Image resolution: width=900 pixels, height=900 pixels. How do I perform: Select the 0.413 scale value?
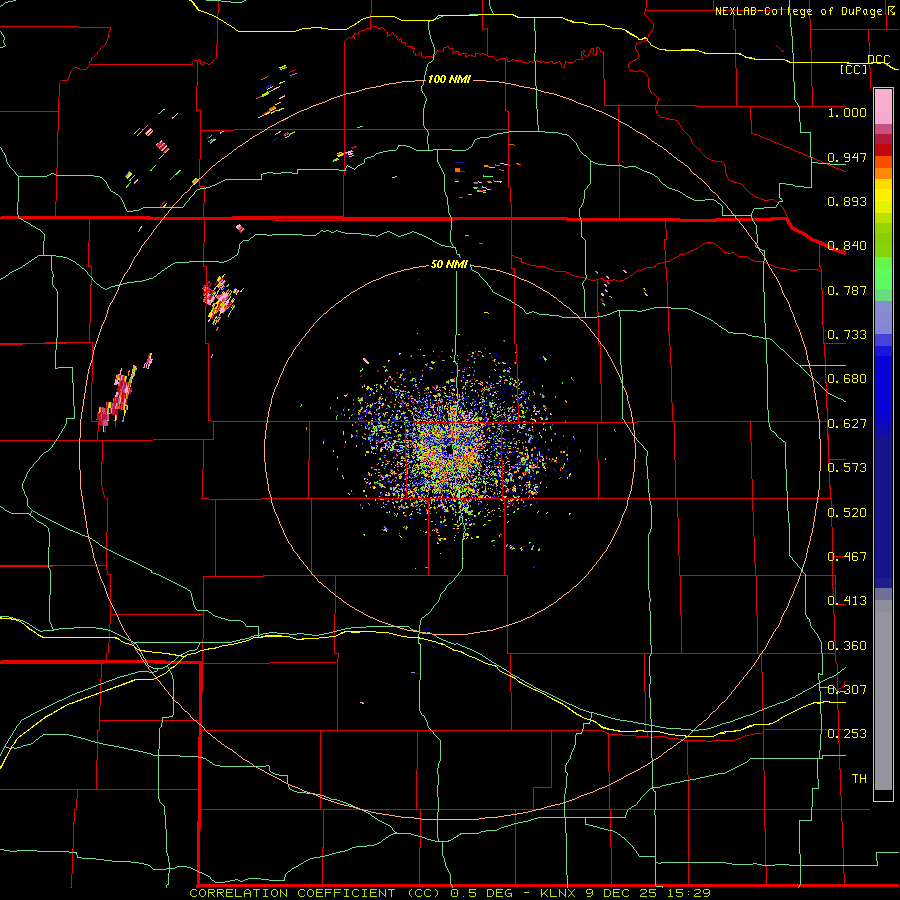(x=847, y=600)
